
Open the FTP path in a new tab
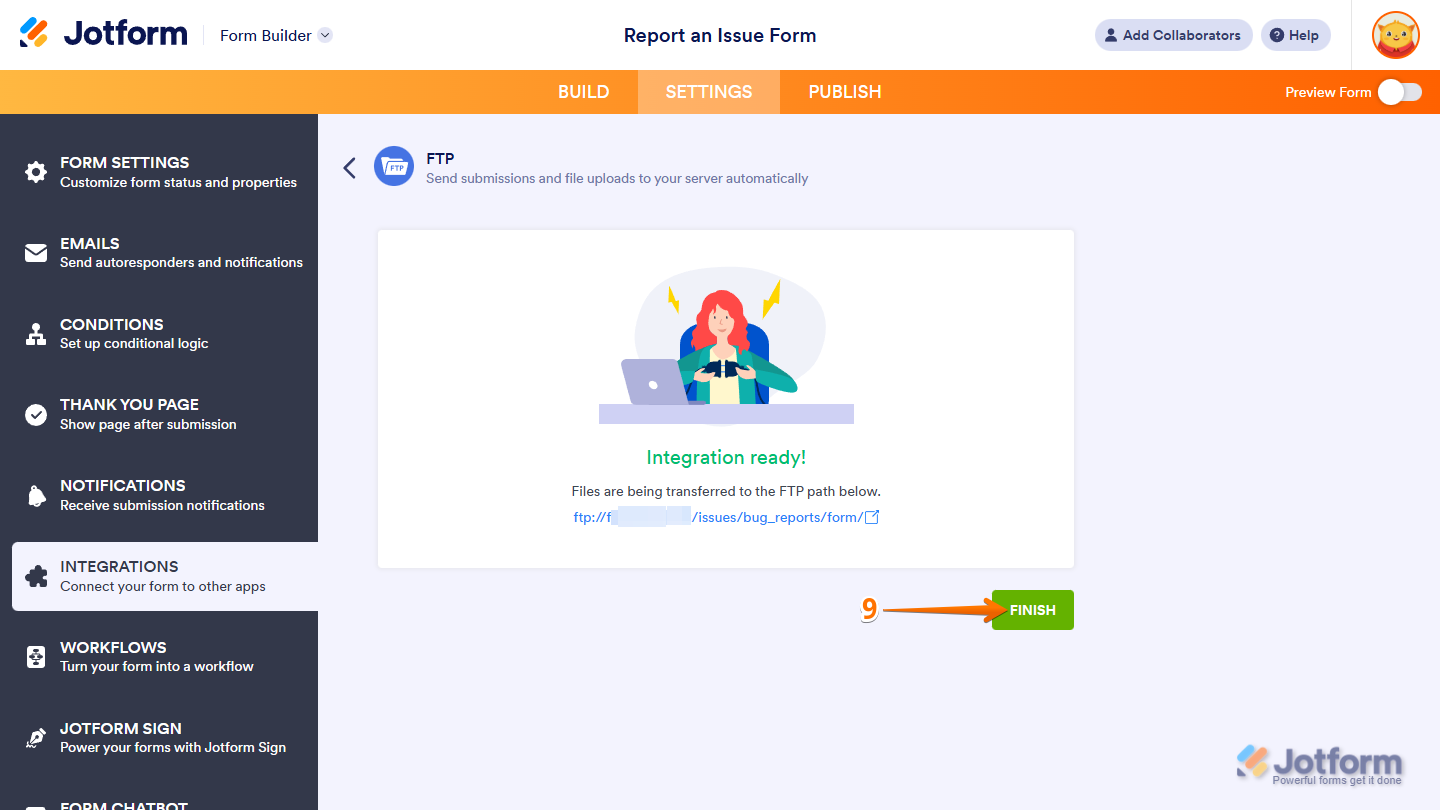click(873, 516)
